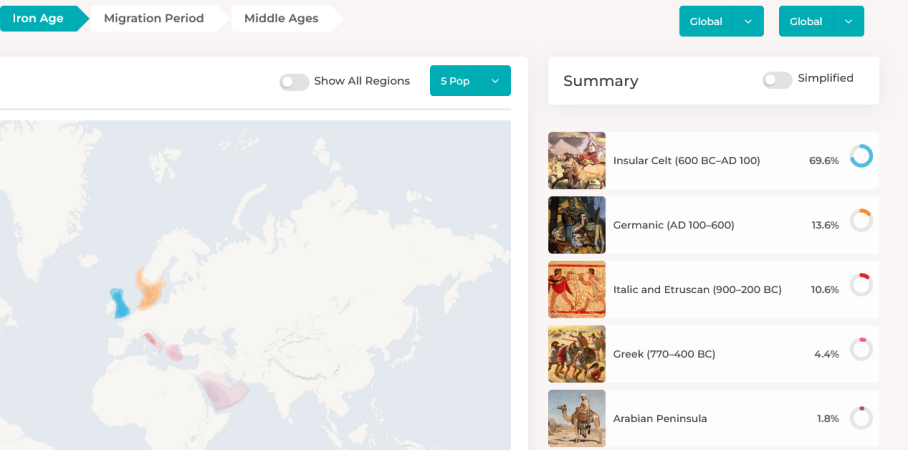Open the Germanic thumbnail image
The width and height of the screenshot is (908, 450).
tap(577, 225)
